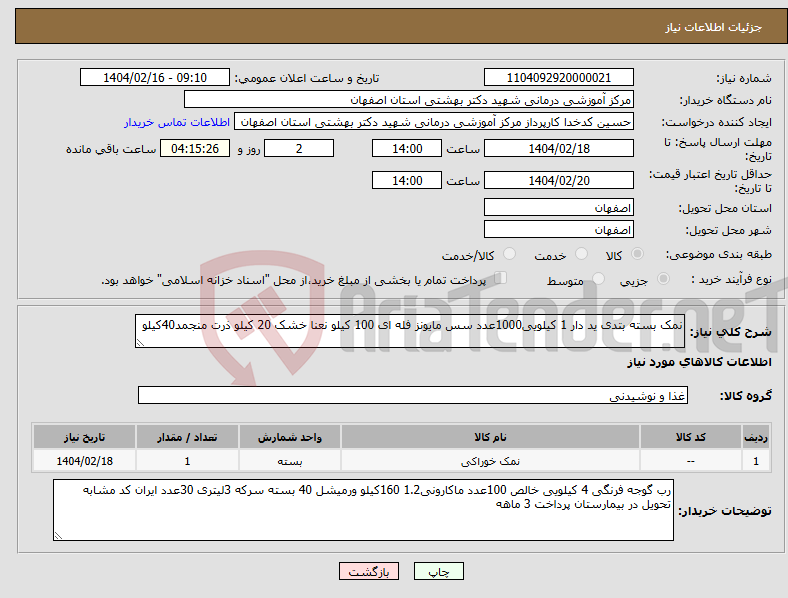Click the چاپ (print) button
Viewport: 788px width, 598px height.
coord(438,571)
